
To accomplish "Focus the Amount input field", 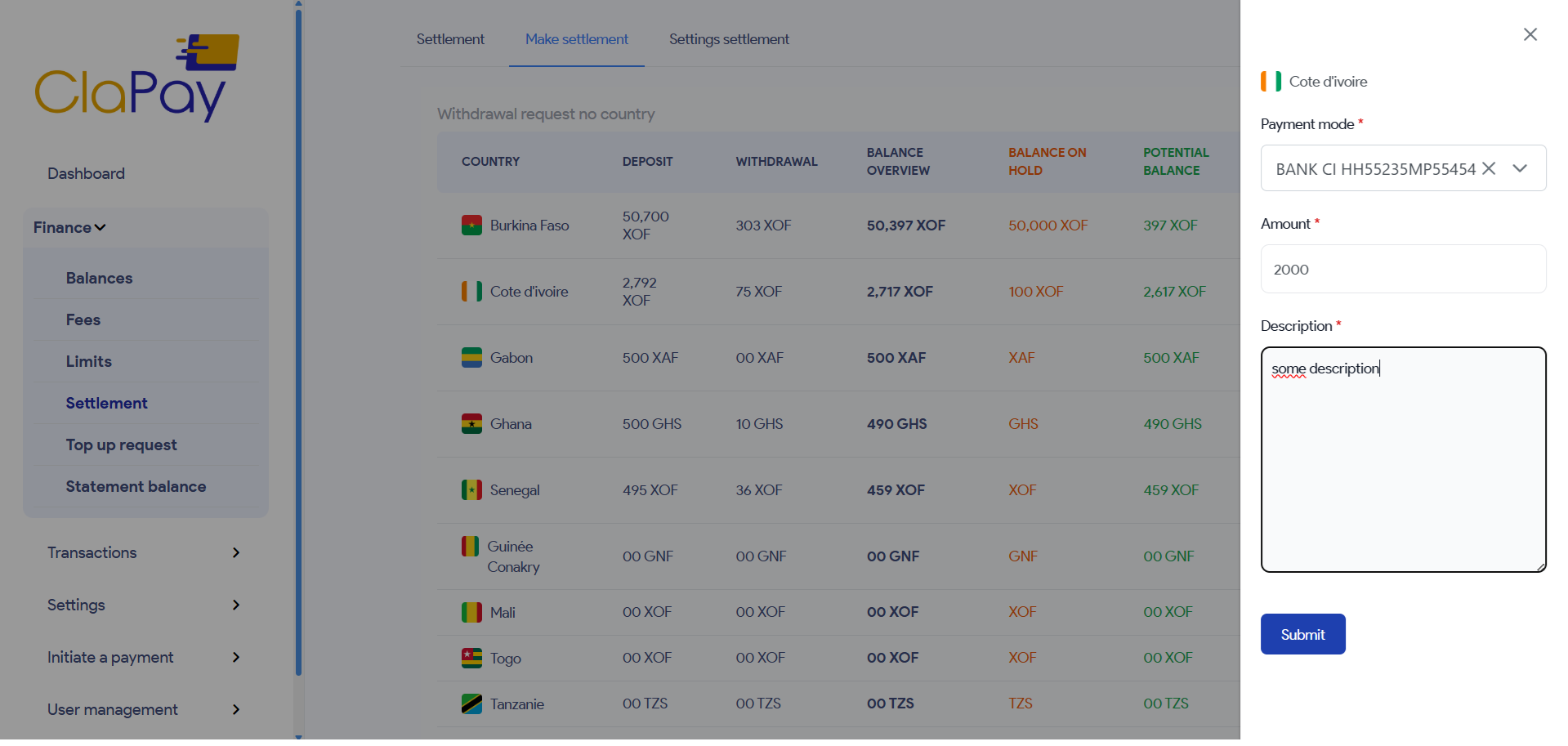I will coord(1403,269).
